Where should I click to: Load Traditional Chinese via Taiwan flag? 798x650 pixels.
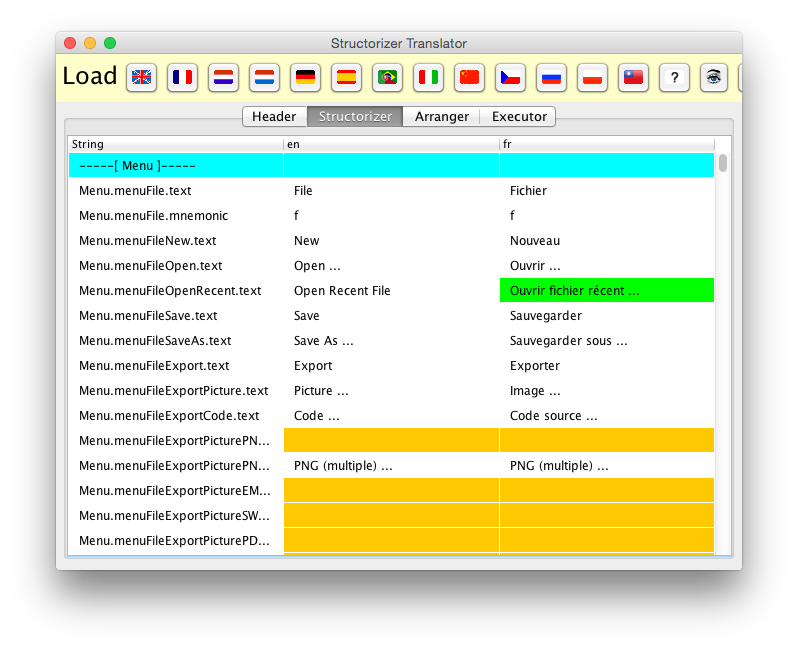[633, 77]
